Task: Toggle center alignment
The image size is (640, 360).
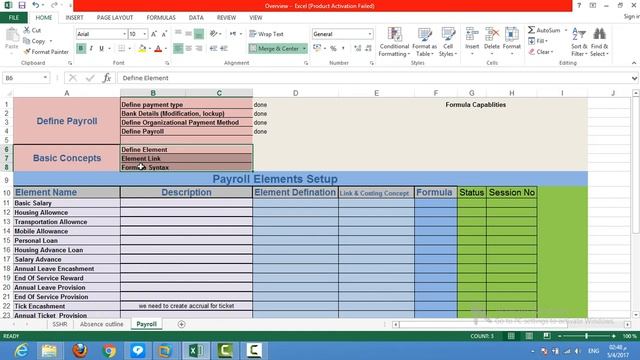Action: point(189,49)
